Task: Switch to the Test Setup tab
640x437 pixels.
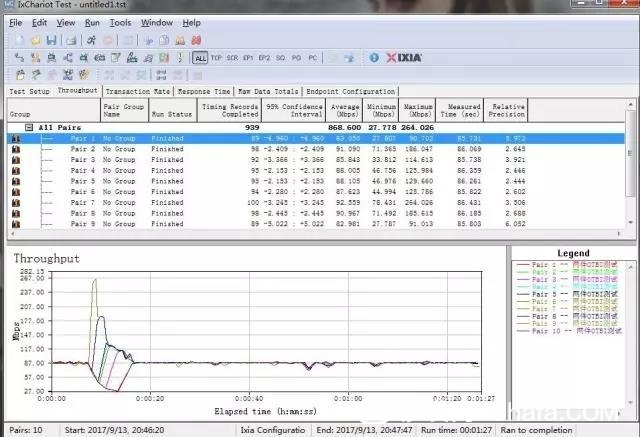Action: pos(29,91)
